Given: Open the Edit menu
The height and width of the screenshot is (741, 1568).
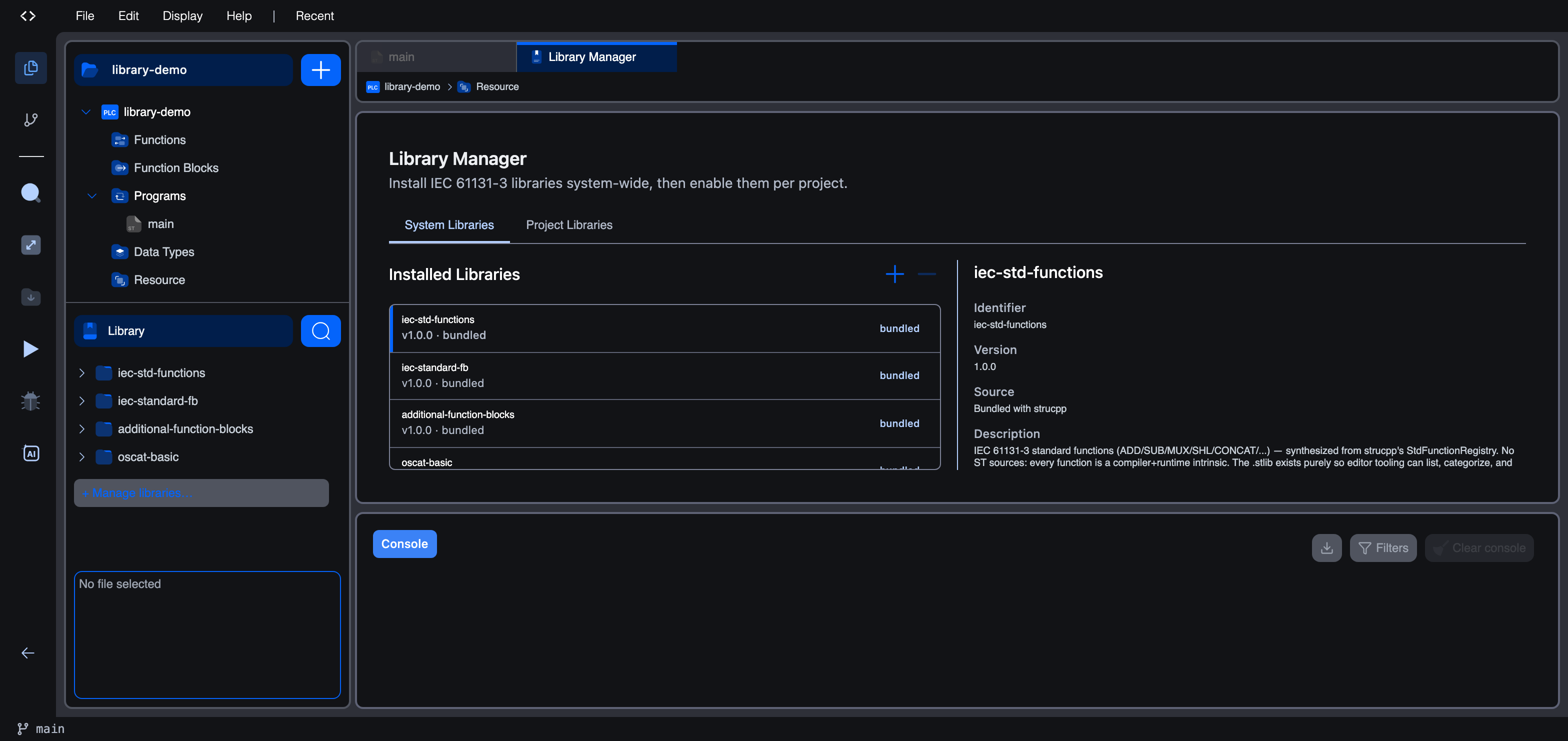Looking at the screenshot, I should point(128,16).
